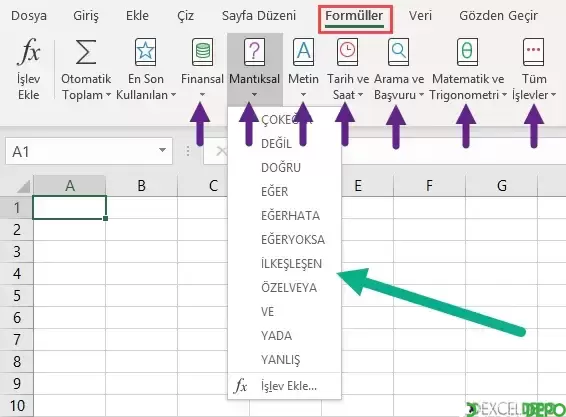
Task: Choose EĞER from the Mantıksal list
Action: (275, 191)
